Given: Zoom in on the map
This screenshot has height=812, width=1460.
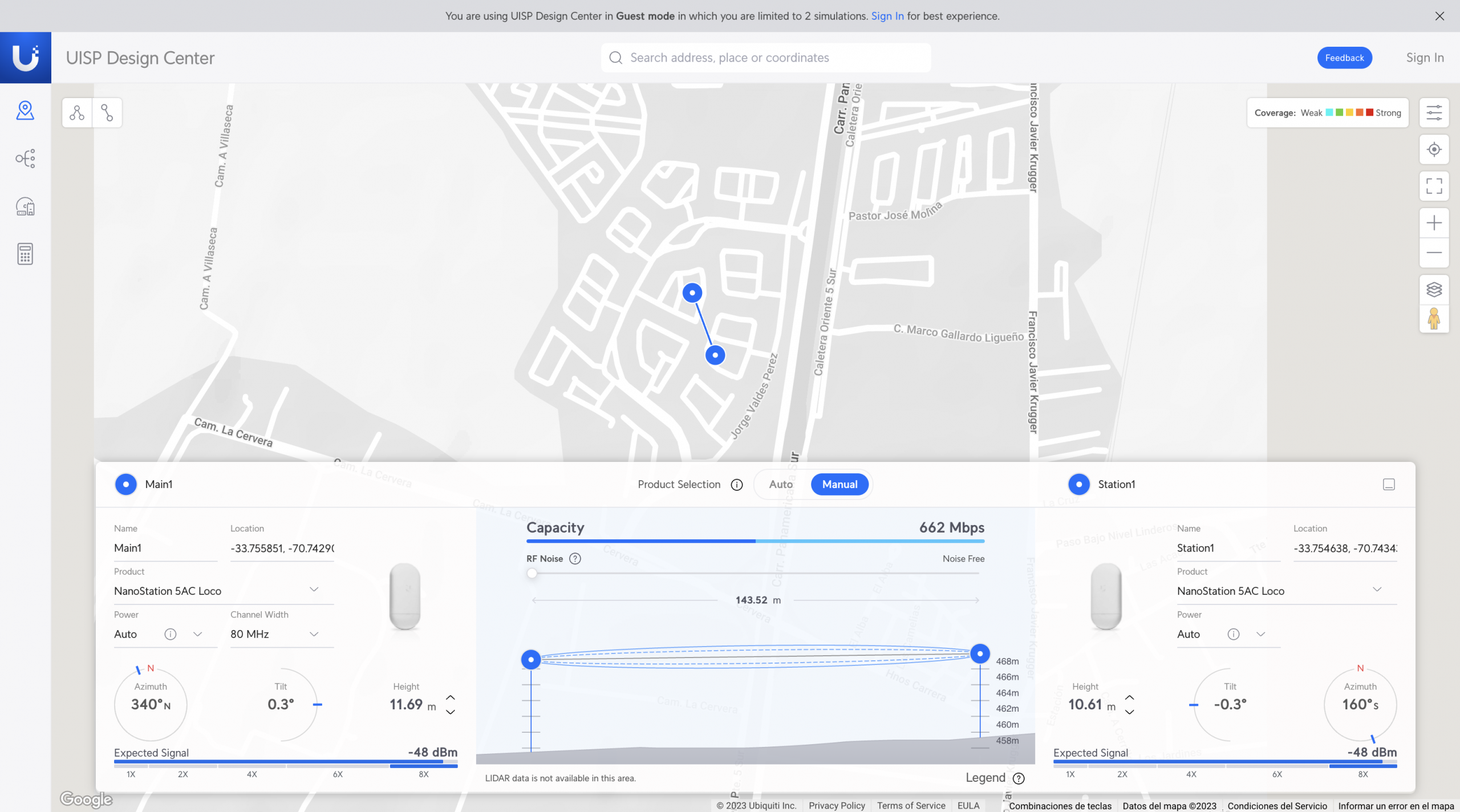Looking at the screenshot, I should pyautogui.click(x=1434, y=223).
